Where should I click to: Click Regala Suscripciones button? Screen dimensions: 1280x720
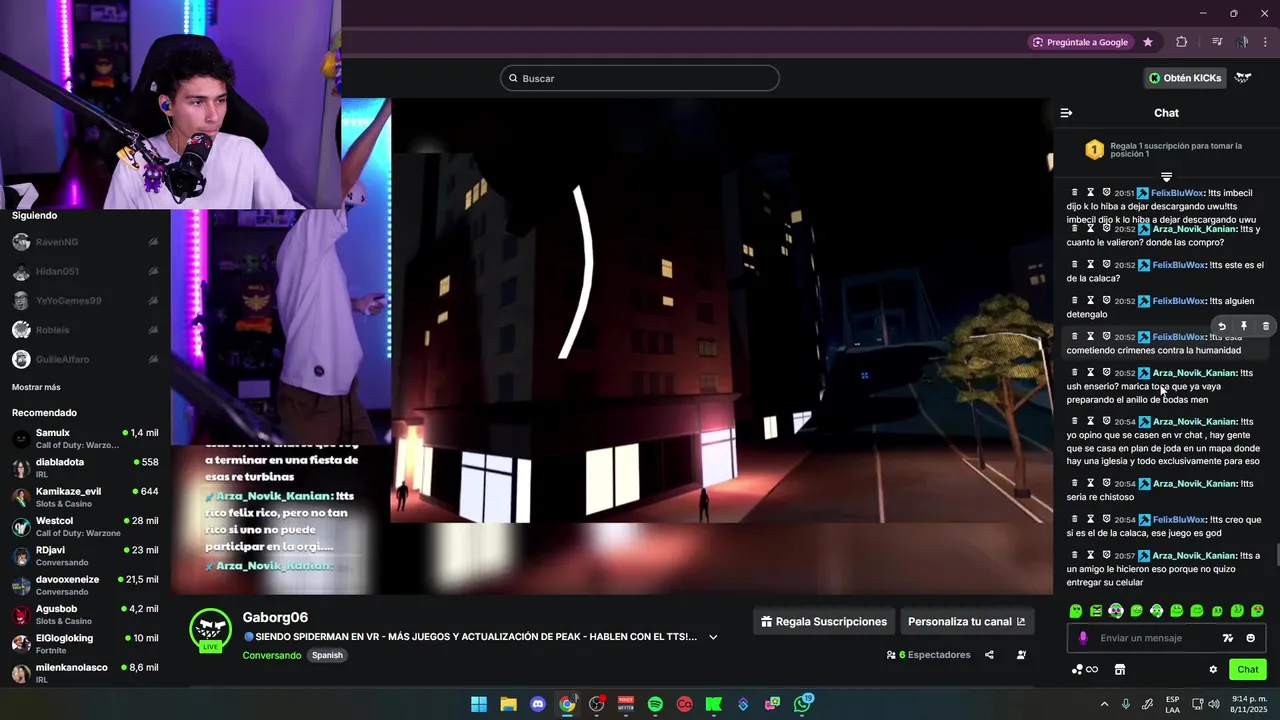824,621
